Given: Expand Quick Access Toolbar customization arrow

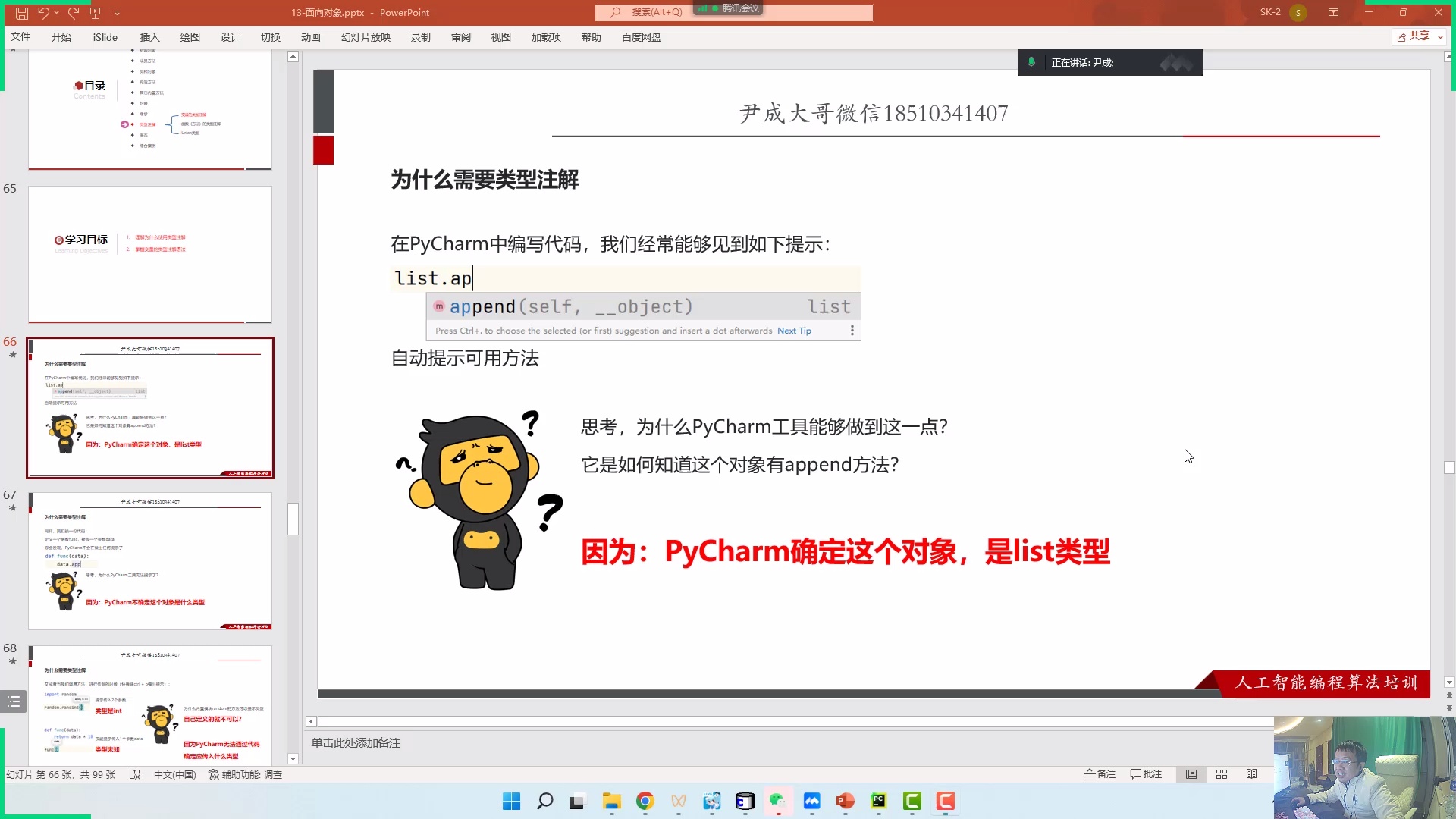Looking at the screenshot, I should click(x=117, y=13).
